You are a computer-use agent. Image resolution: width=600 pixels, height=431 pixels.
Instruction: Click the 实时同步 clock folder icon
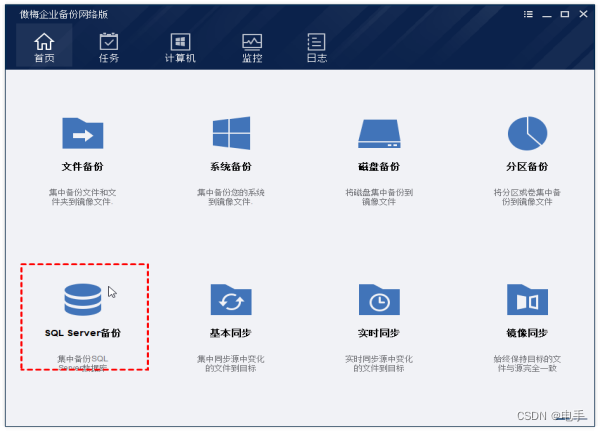[x=379, y=299]
